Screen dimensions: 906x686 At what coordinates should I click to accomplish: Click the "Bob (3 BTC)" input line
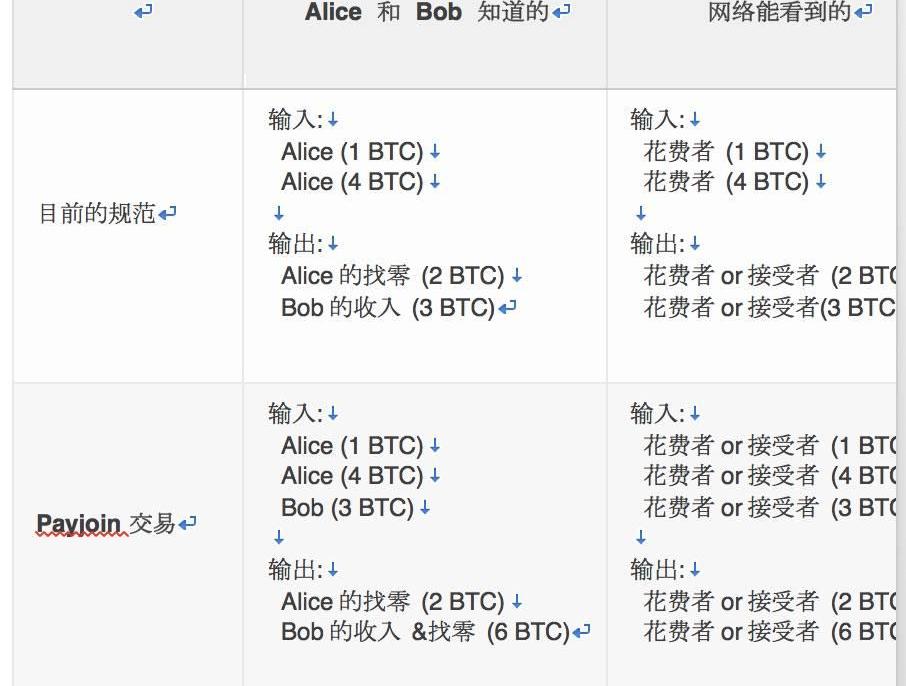(347, 507)
